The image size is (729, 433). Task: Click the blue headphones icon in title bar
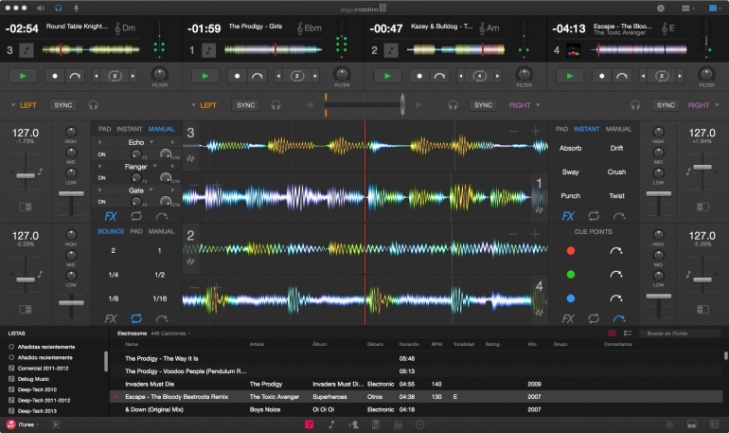coord(58,8)
